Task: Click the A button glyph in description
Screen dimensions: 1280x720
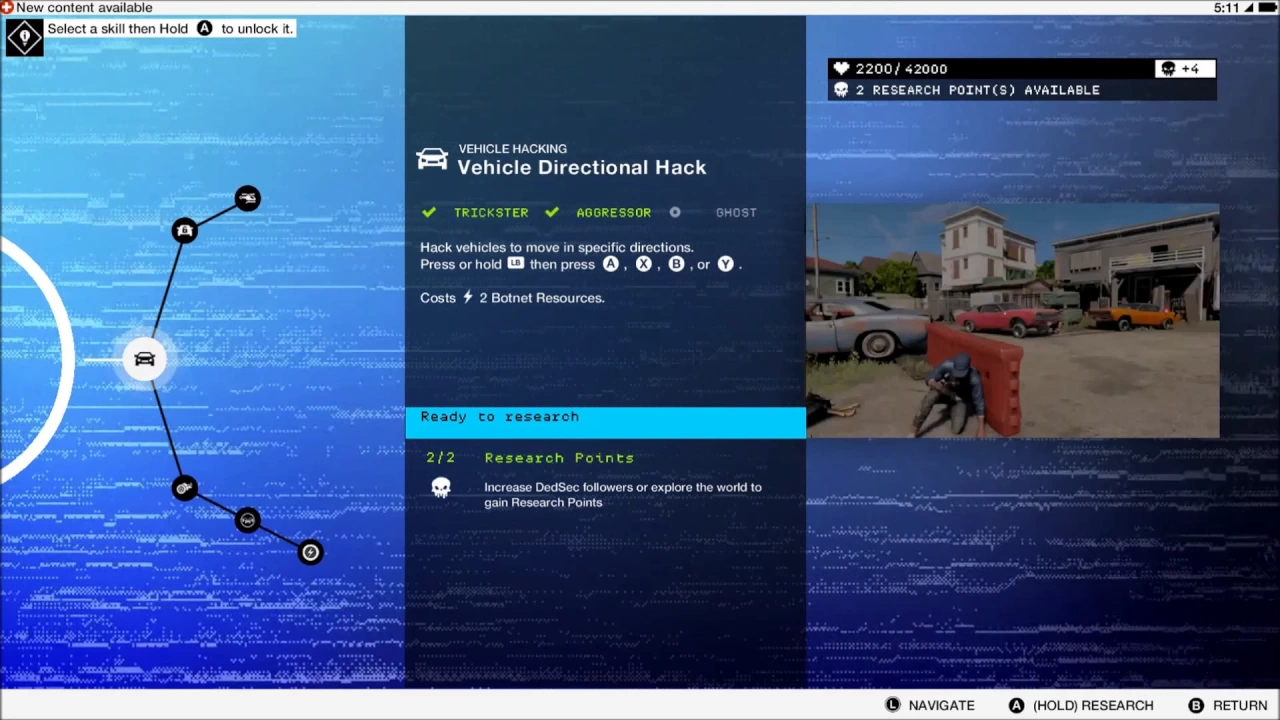Action: 611,264
